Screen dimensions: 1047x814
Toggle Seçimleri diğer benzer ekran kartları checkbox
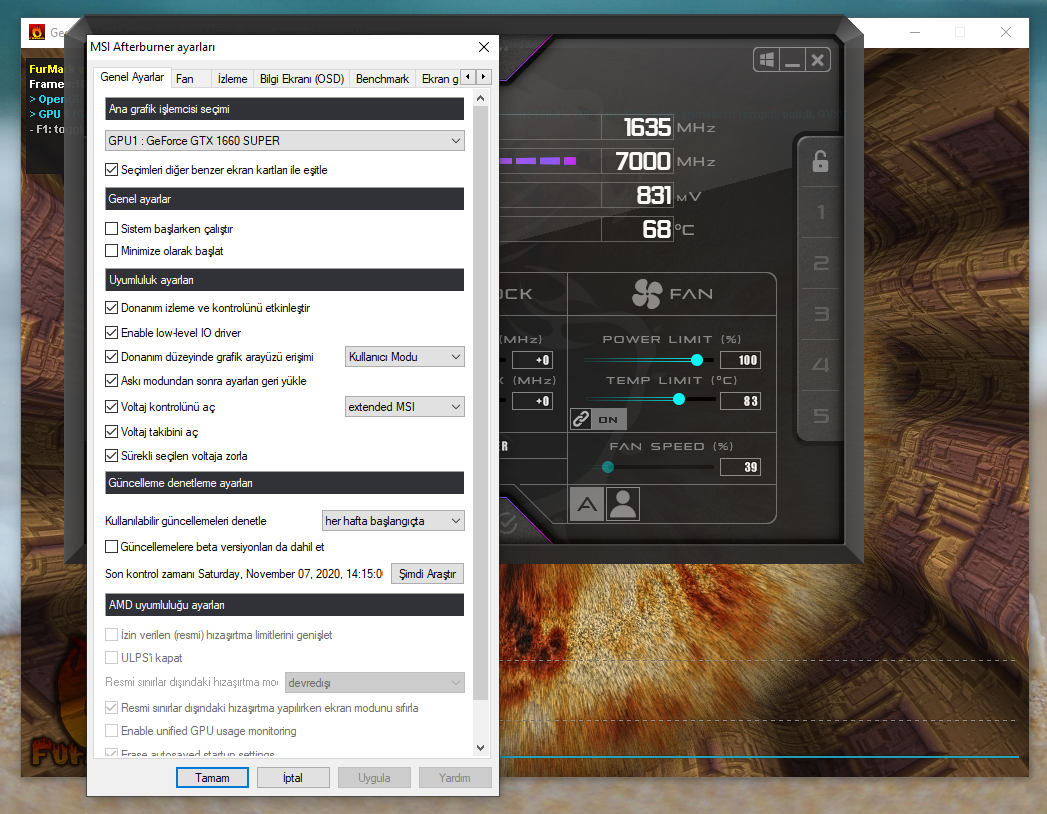pos(112,170)
